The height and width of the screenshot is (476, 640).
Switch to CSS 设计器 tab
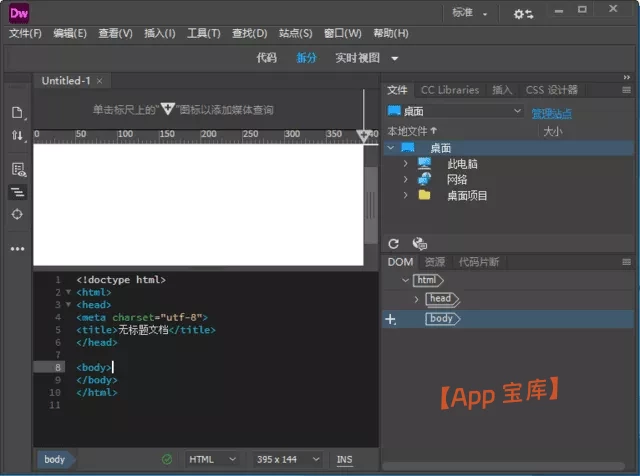pos(551,90)
